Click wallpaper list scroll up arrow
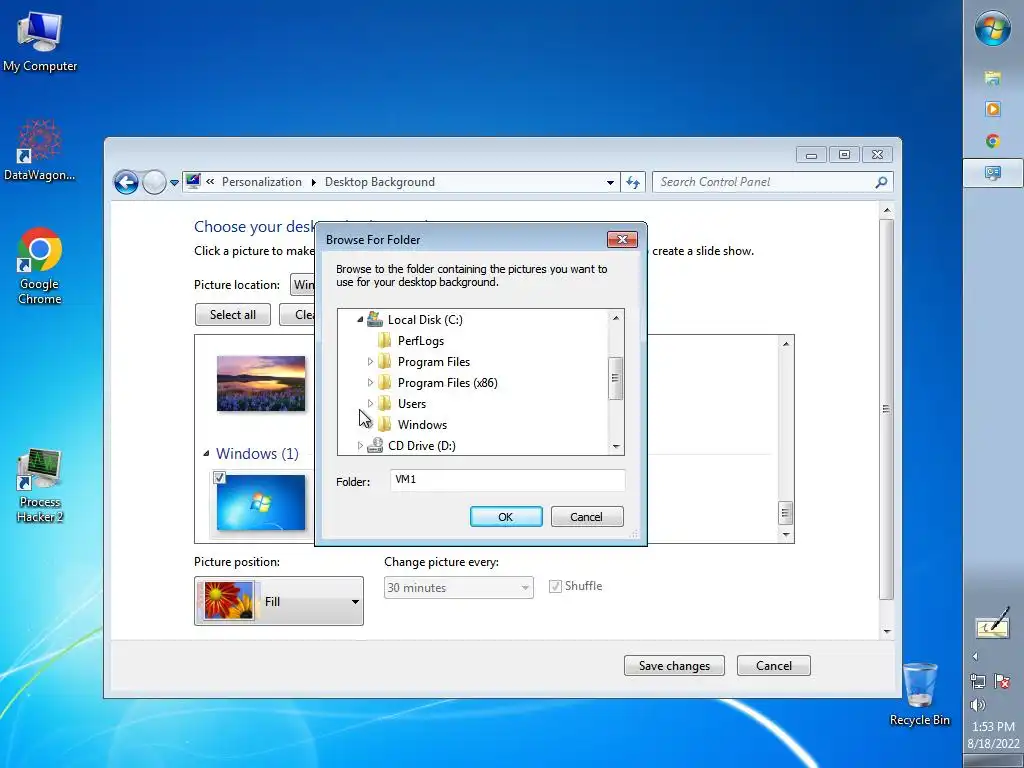Image resolution: width=1024 pixels, height=768 pixels. (x=786, y=344)
